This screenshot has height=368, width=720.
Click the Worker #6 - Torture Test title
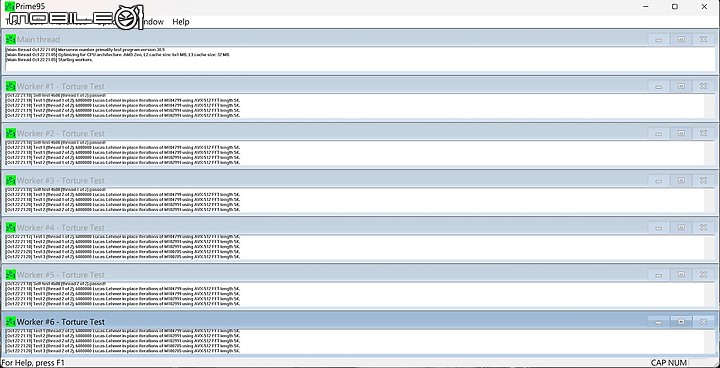[61, 322]
